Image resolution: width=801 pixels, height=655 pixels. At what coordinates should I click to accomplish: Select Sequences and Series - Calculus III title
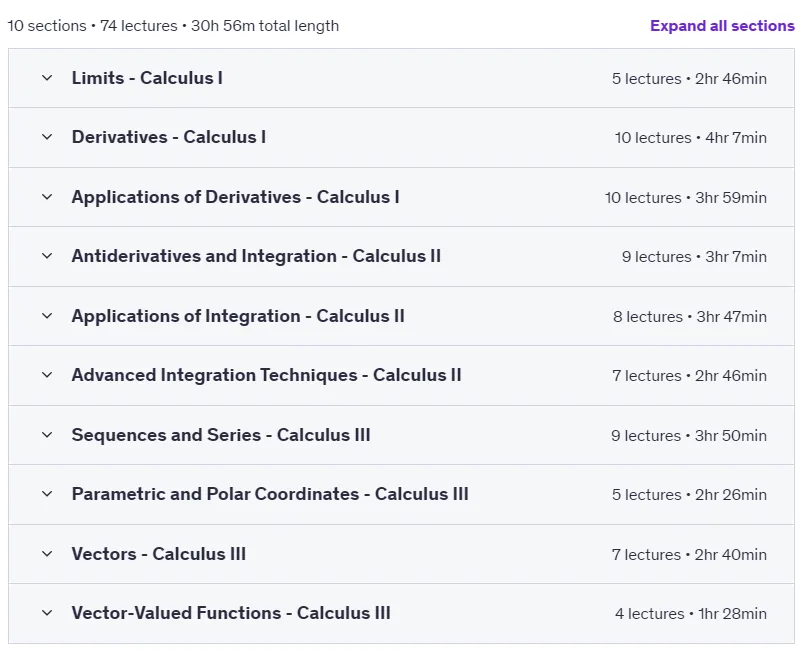pyautogui.click(x=221, y=435)
